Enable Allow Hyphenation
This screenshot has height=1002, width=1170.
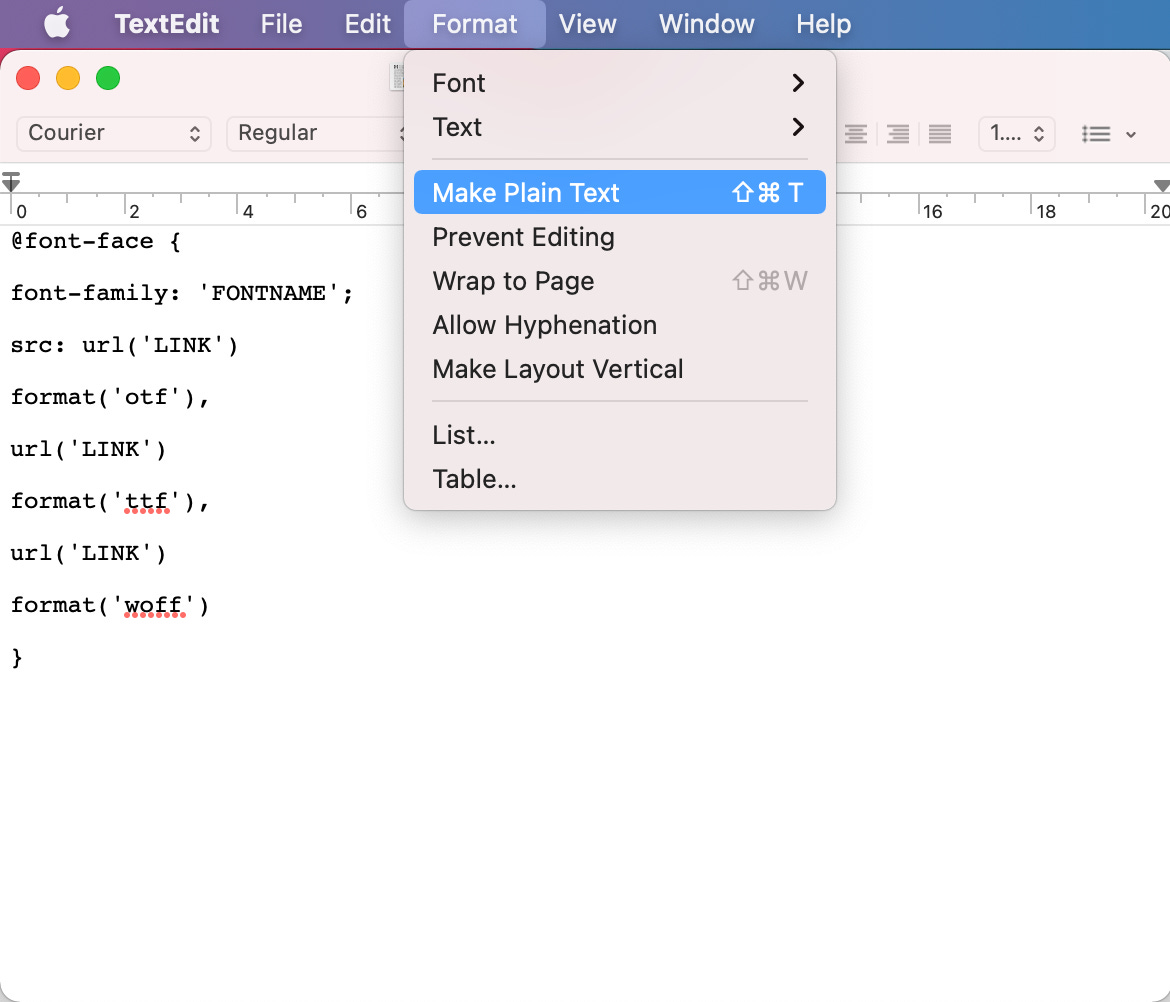click(619, 325)
